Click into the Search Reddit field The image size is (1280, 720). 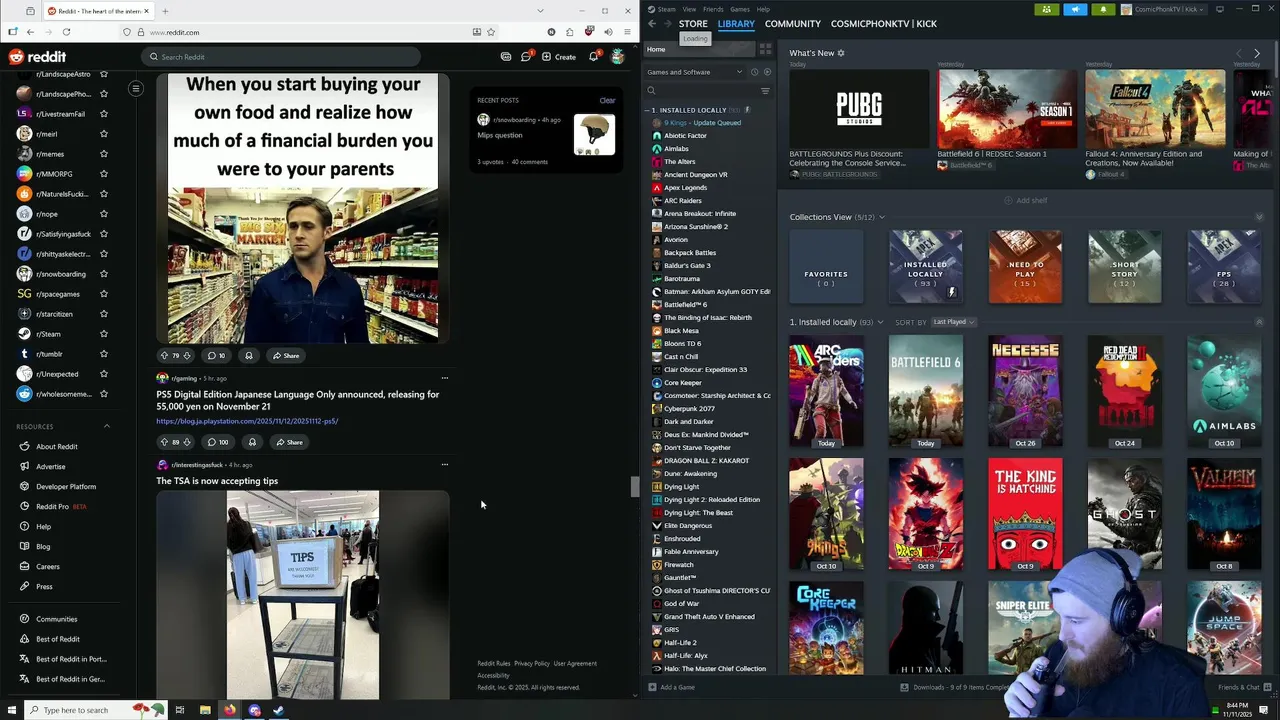coord(280,57)
